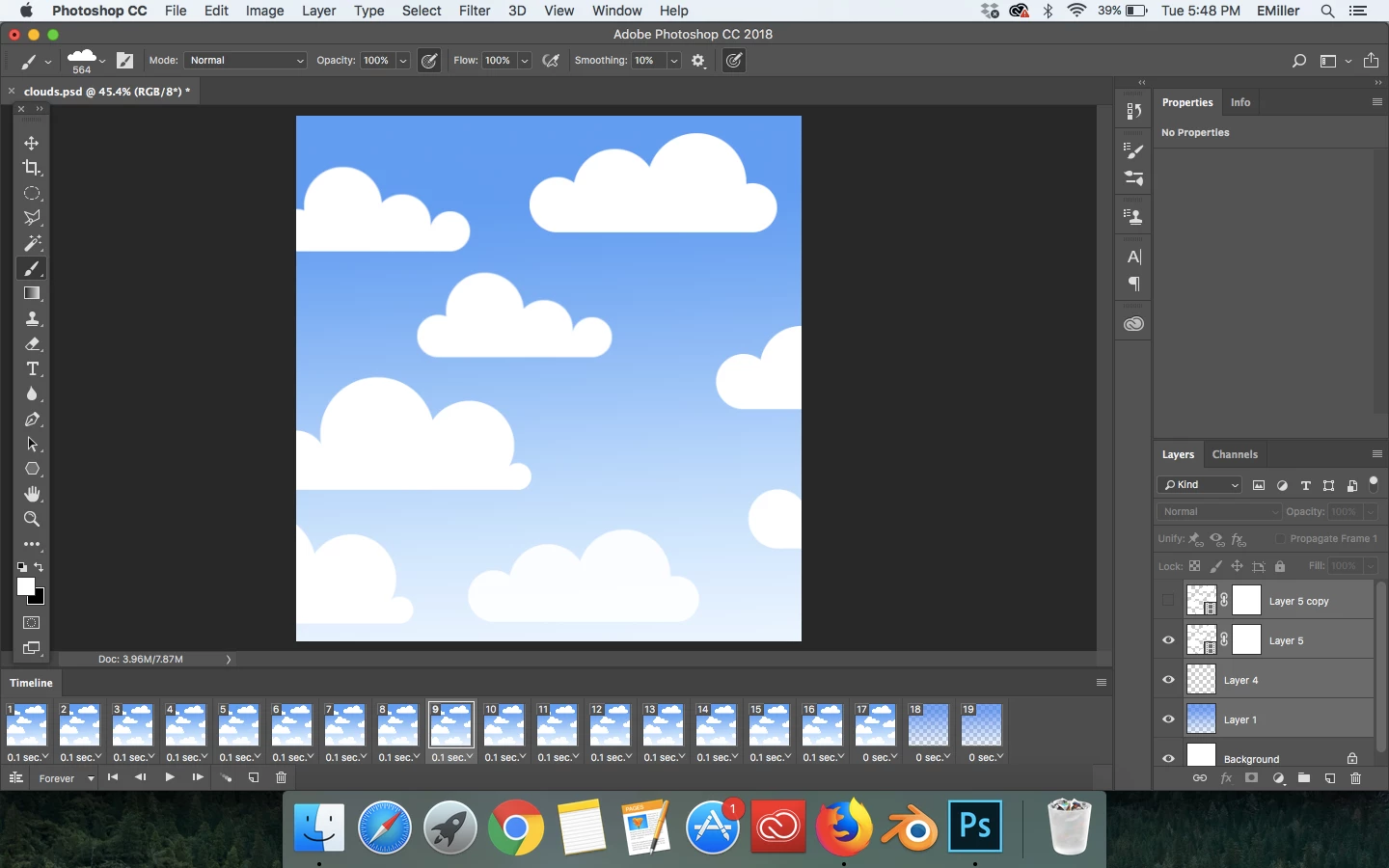Select timeline frame 1 thumbnail
Screen dimensions: 1389x868
pos(27,724)
